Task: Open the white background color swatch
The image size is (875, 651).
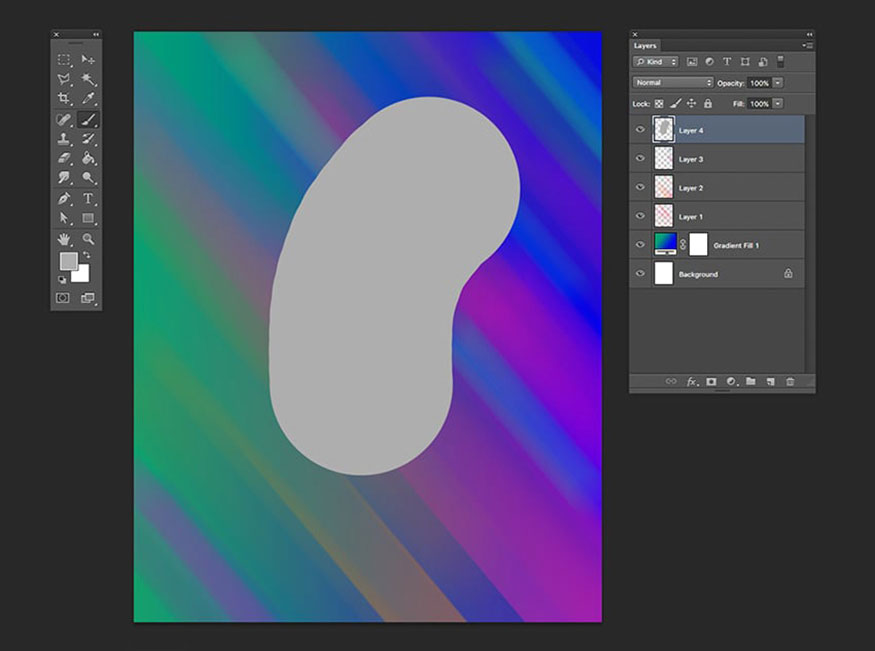Action: [x=83, y=275]
